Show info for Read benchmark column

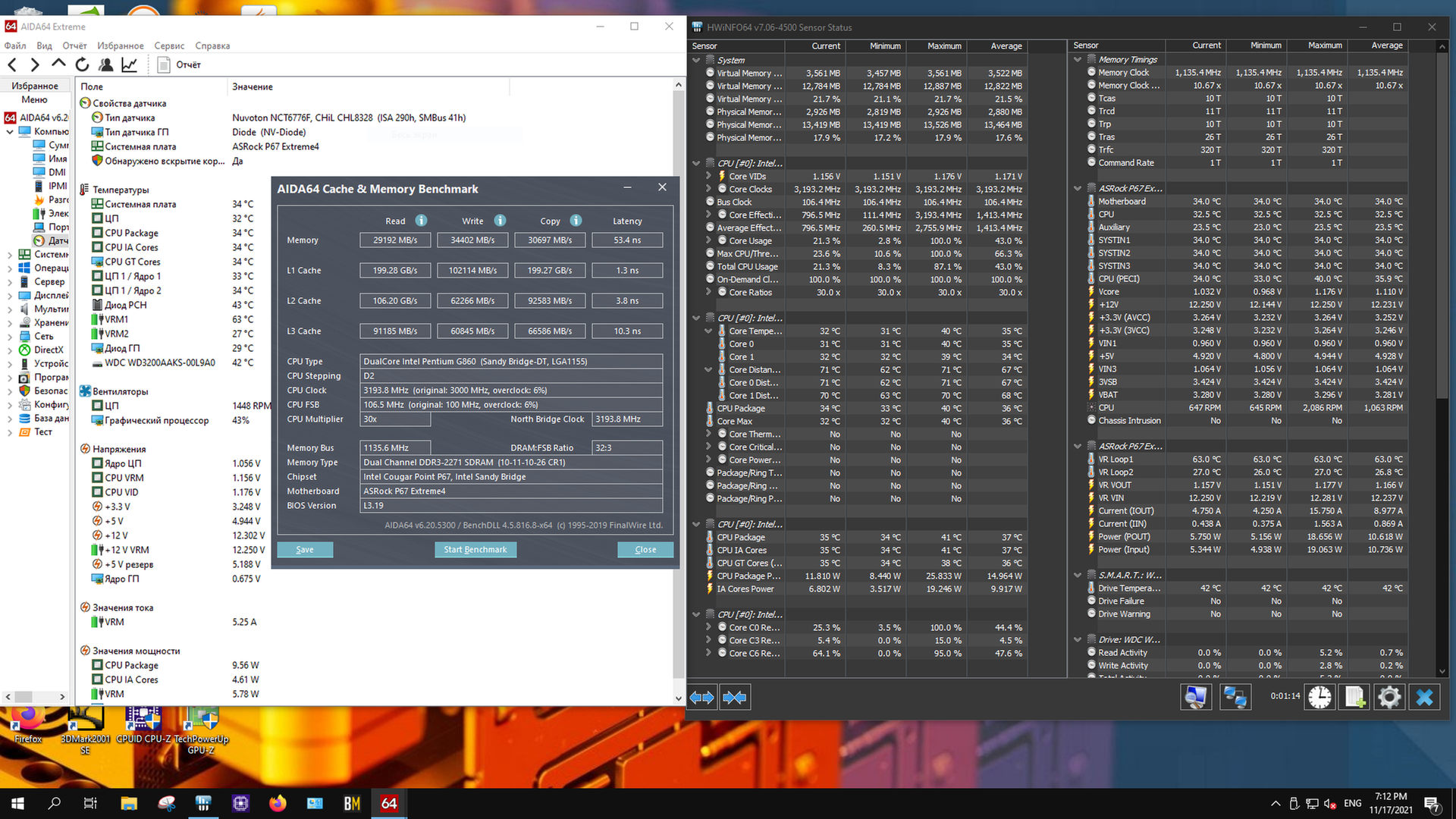coord(421,221)
